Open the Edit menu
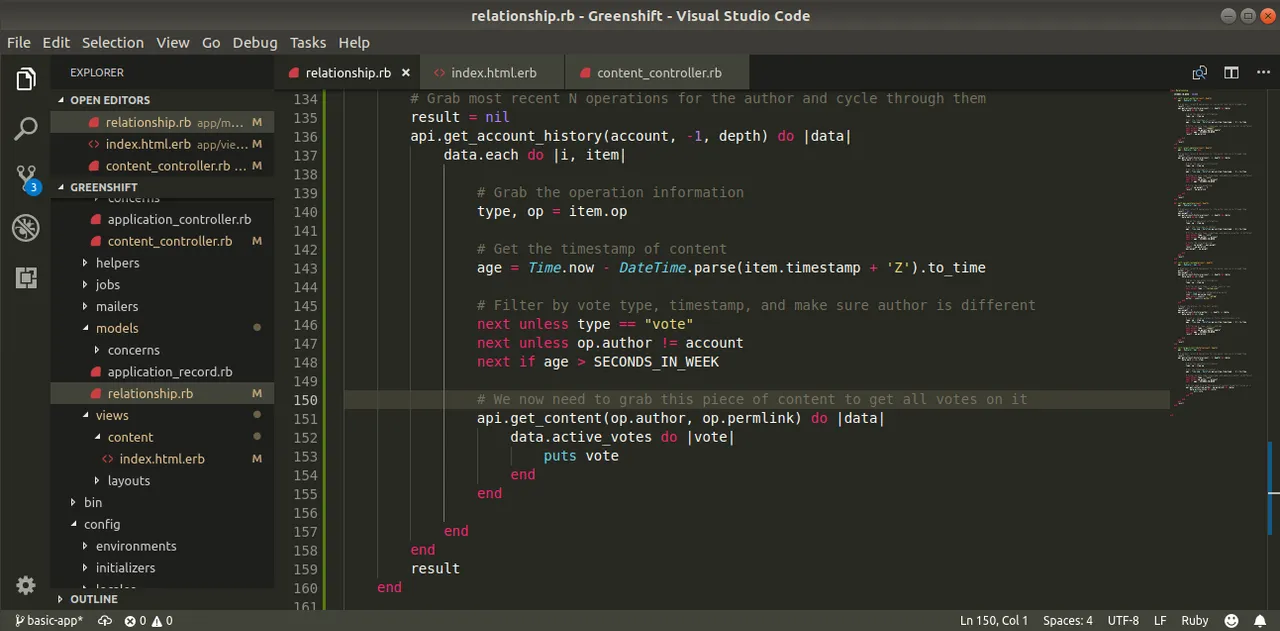The height and width of the screenshot is (631, 1280). click(x=56, y=42)
